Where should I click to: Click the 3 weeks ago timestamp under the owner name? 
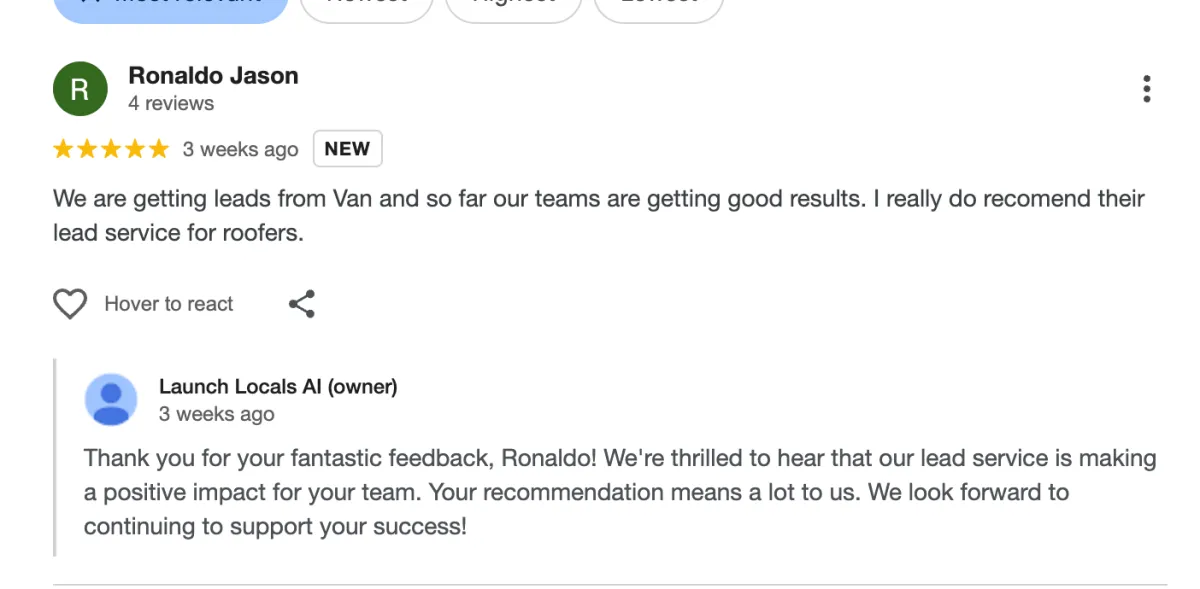click(x=217, y=414)
